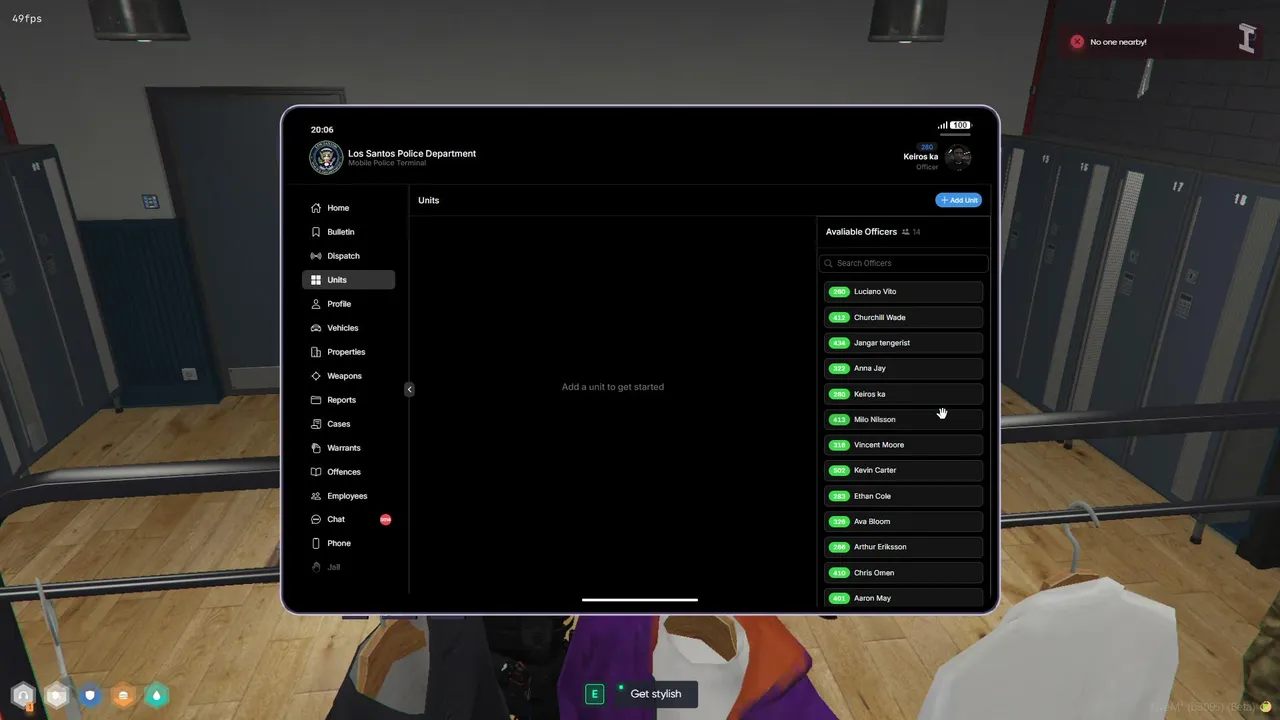Viewport: 1280px width, 720px height.
Task: Click the Reports clipboard icon
Action: click(x=316, y=400)
